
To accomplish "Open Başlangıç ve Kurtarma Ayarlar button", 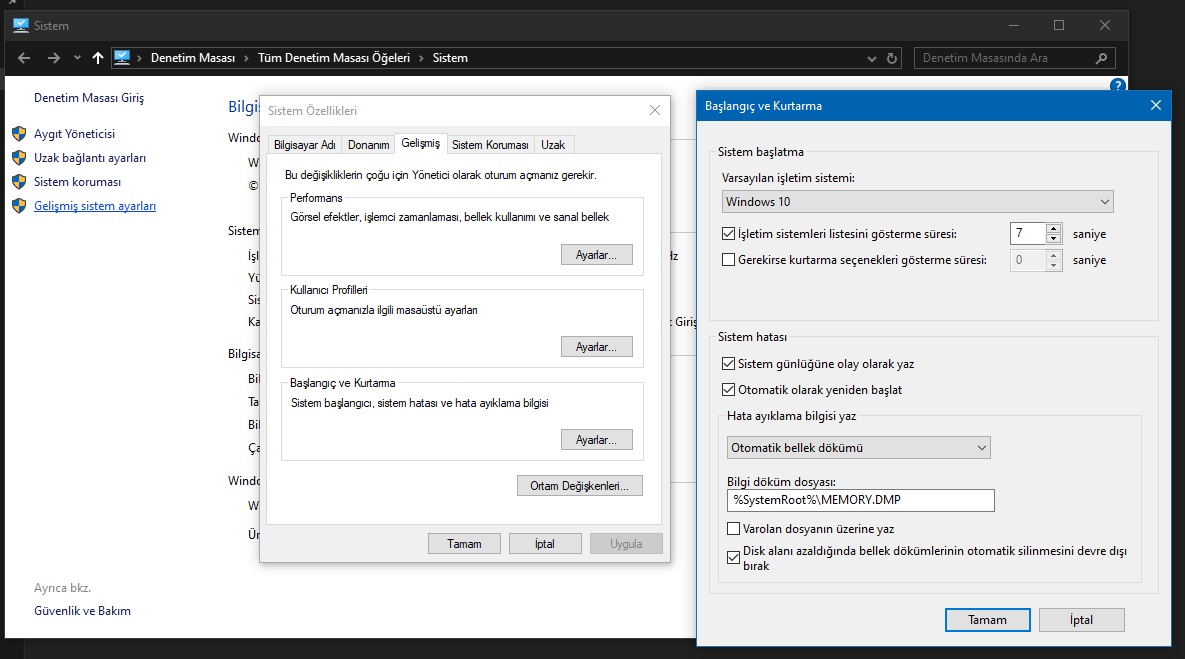I will pos(596,440).
